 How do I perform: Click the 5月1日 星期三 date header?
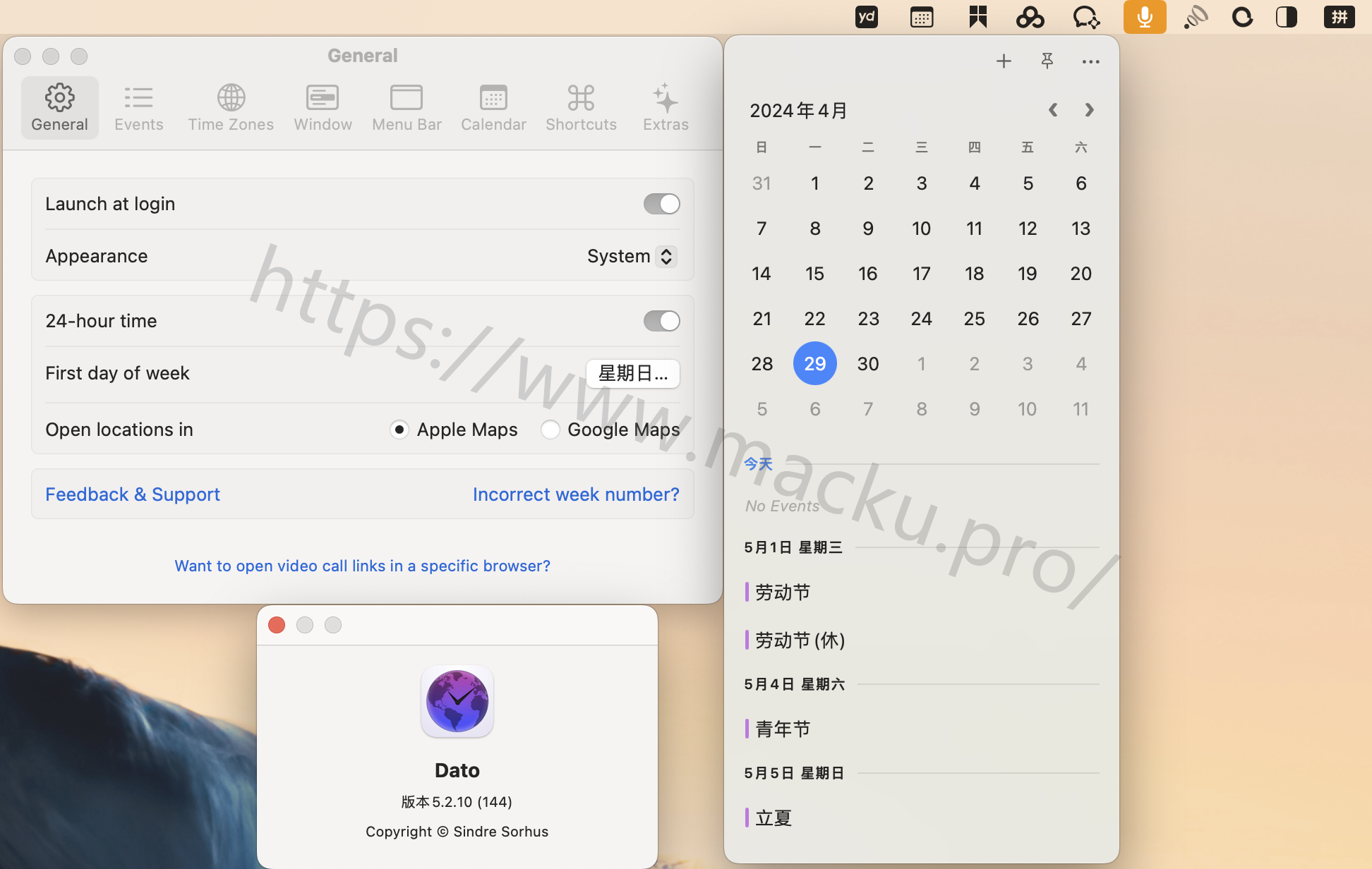pos(793,547)
